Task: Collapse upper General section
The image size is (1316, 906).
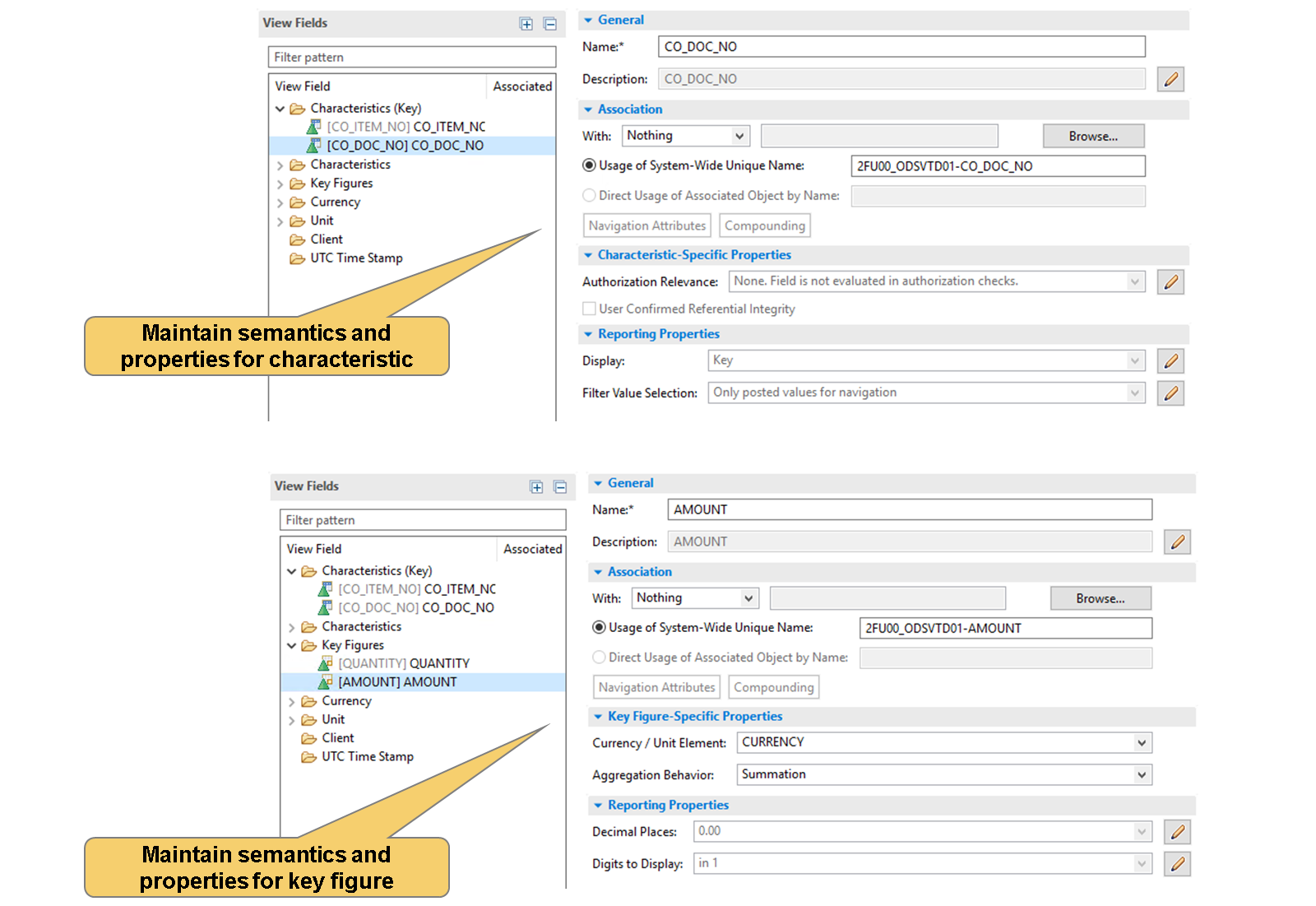Action: [588, 21]
